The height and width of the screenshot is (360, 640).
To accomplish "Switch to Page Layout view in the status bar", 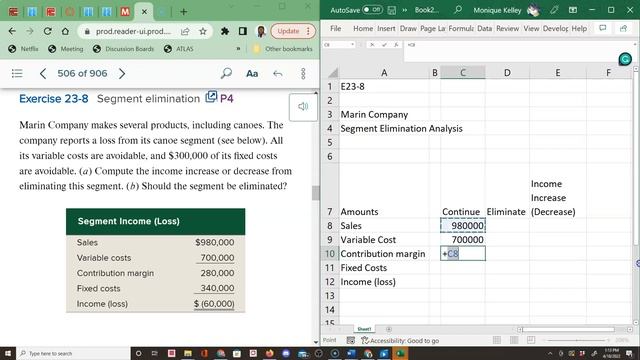I will pyautogui.click(x=514, y=340).
